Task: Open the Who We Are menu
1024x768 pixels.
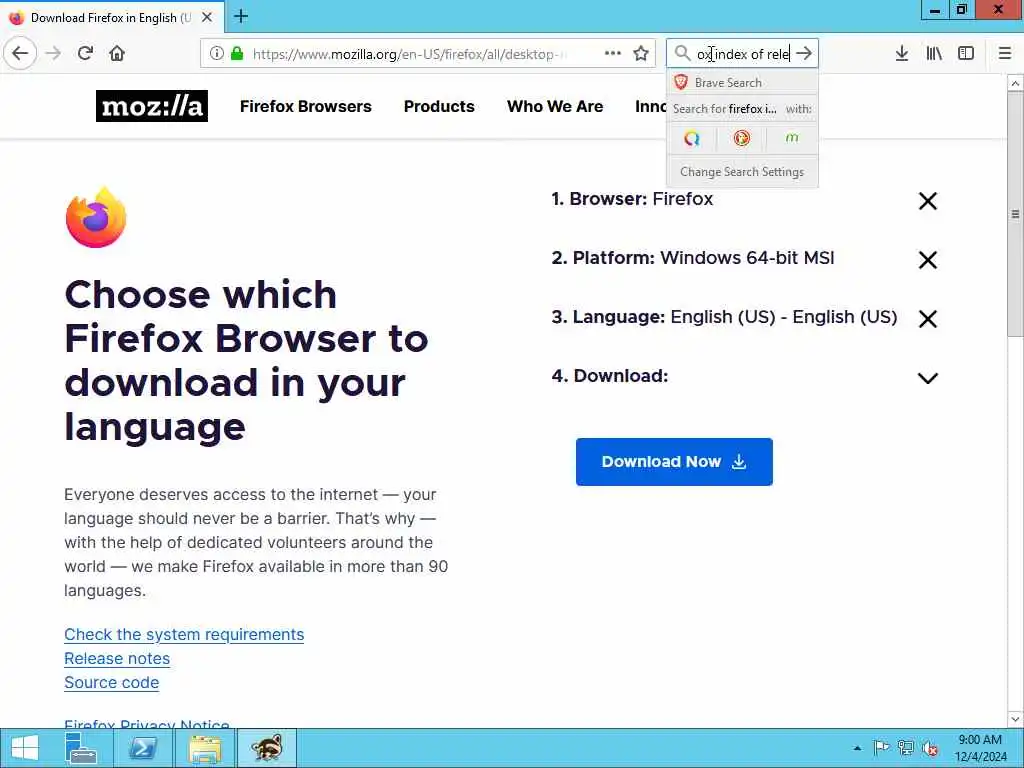Action: click(x=555, y=106)
